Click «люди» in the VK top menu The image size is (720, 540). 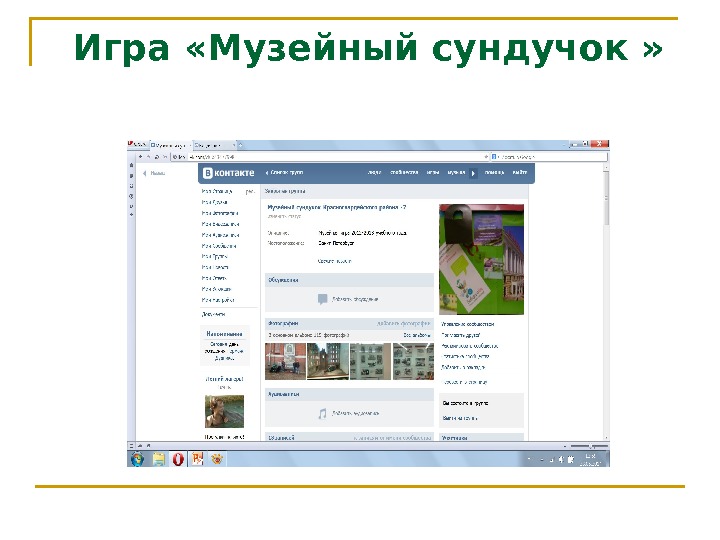374,173
